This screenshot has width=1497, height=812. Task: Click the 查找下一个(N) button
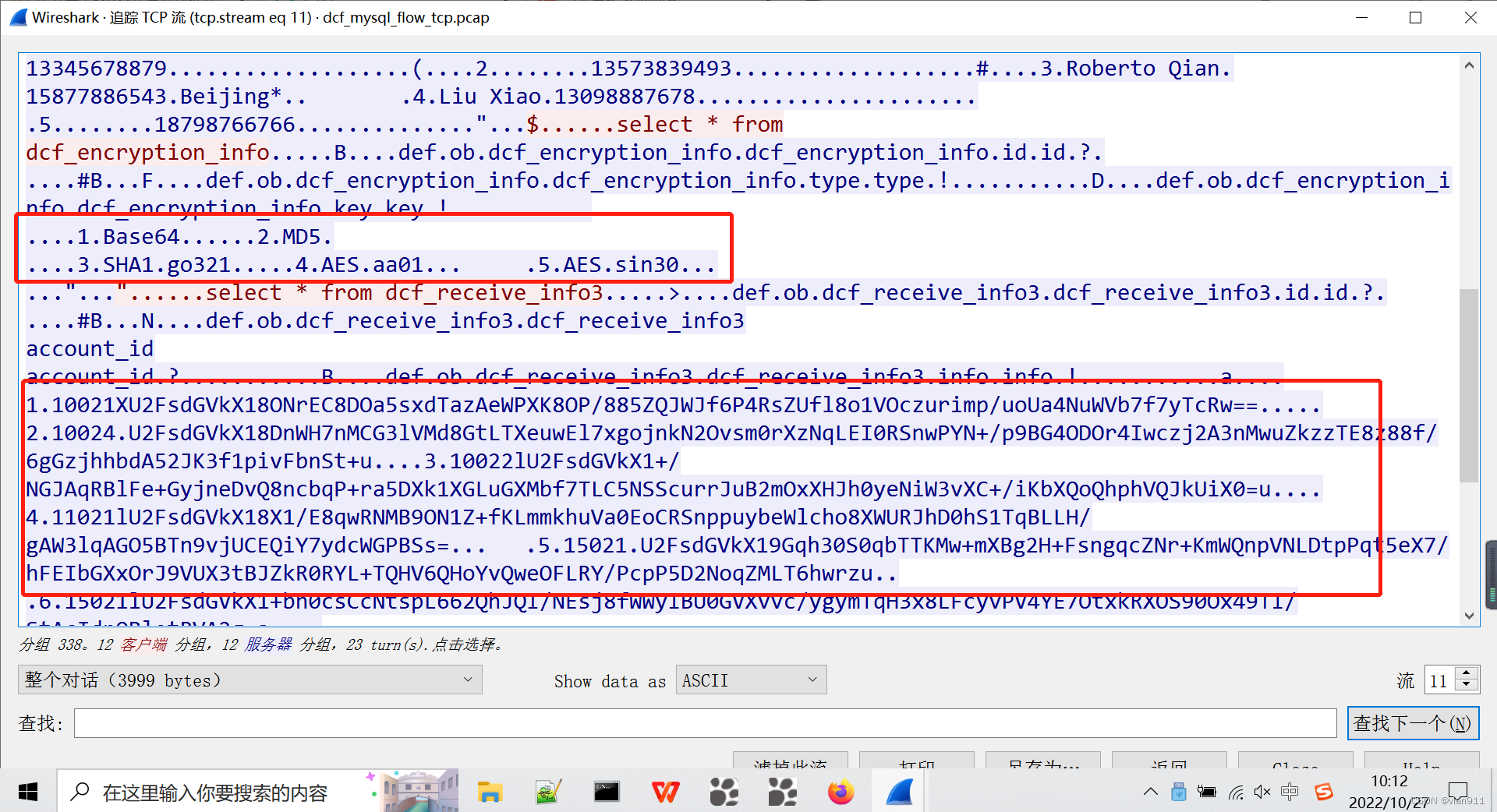(x=1412, y=723)
